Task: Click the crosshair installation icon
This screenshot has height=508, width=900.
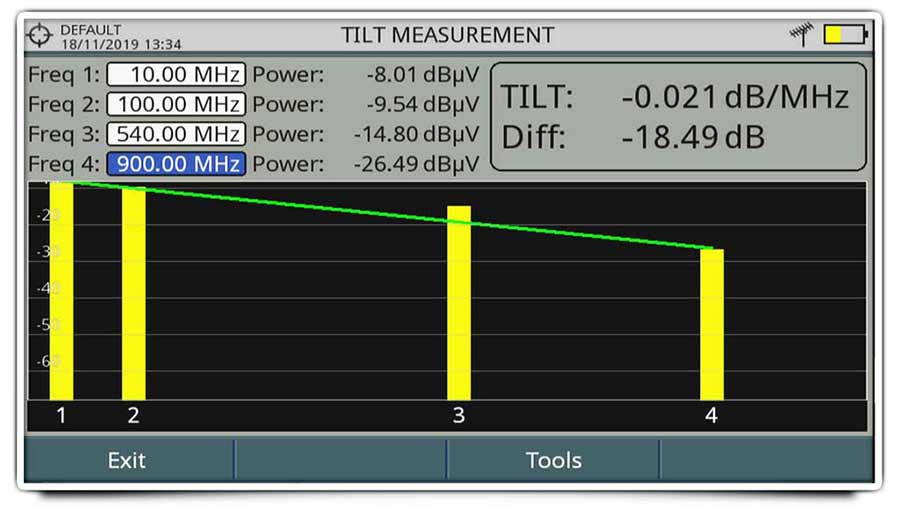Action: coord(41,35)
